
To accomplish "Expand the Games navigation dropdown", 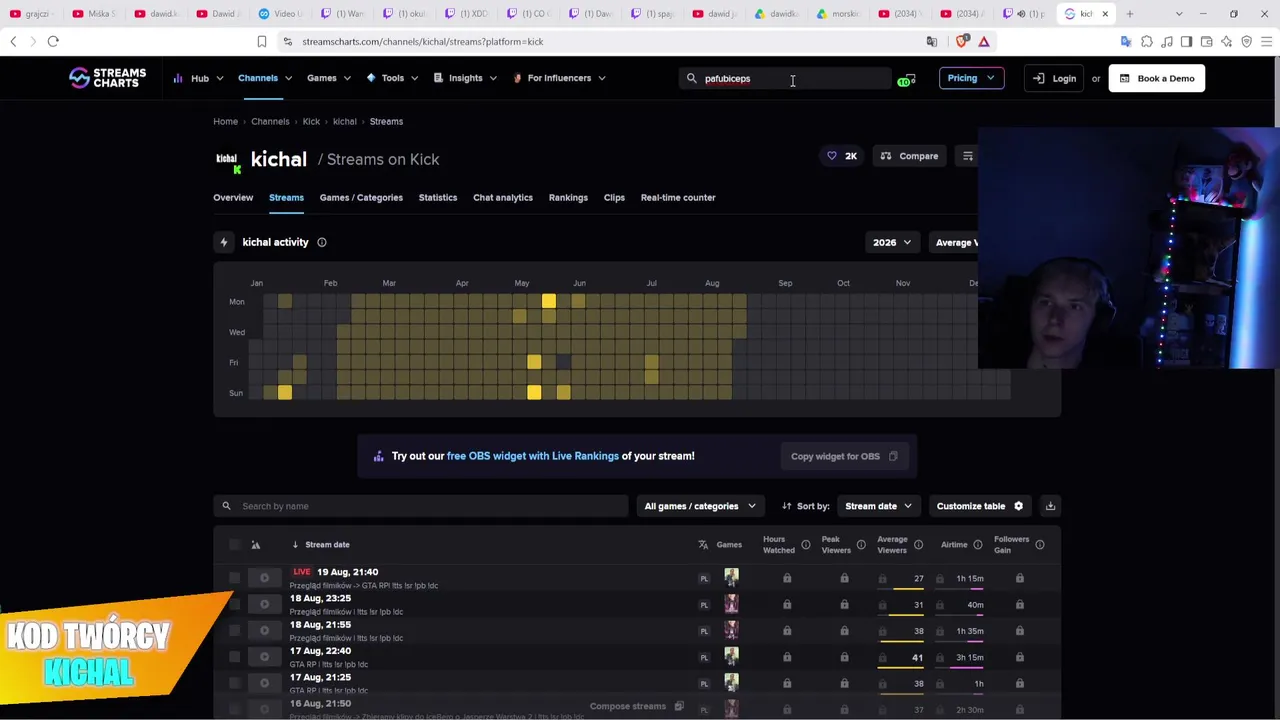I will pos(329,78).
